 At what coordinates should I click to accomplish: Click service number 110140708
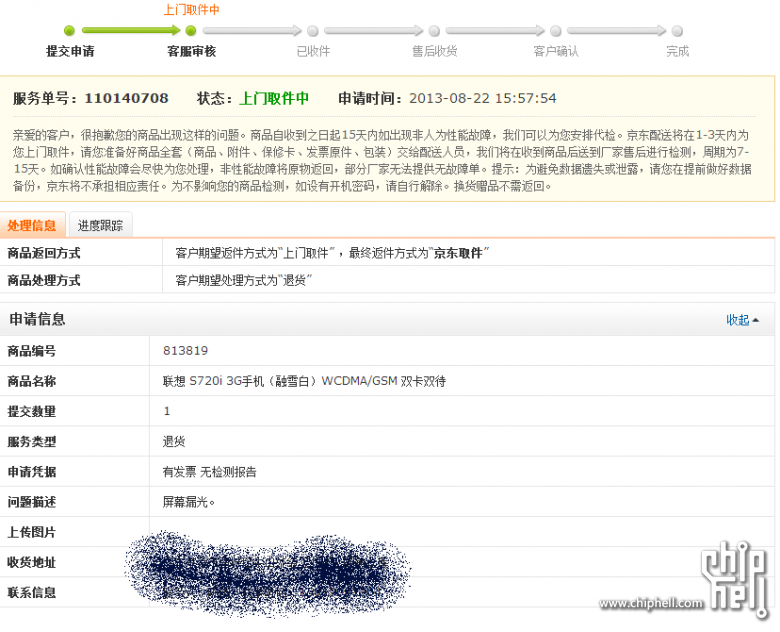click(126, 98)
